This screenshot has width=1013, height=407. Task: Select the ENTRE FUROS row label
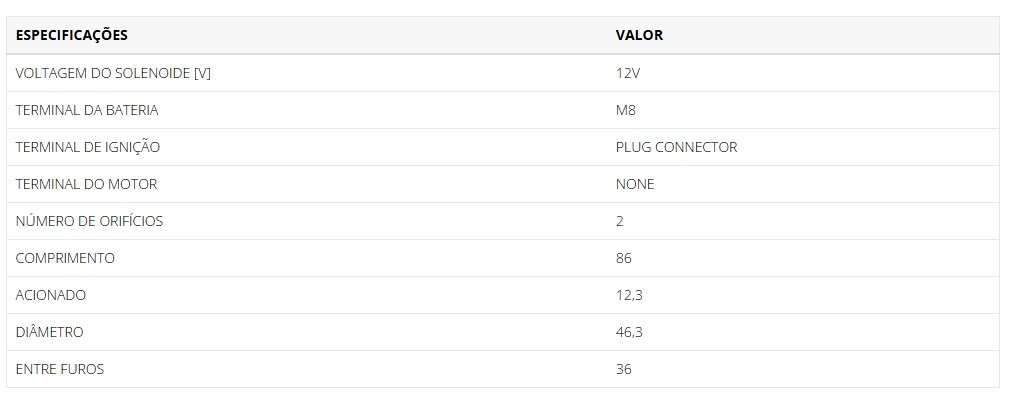[x=59, y=369]
